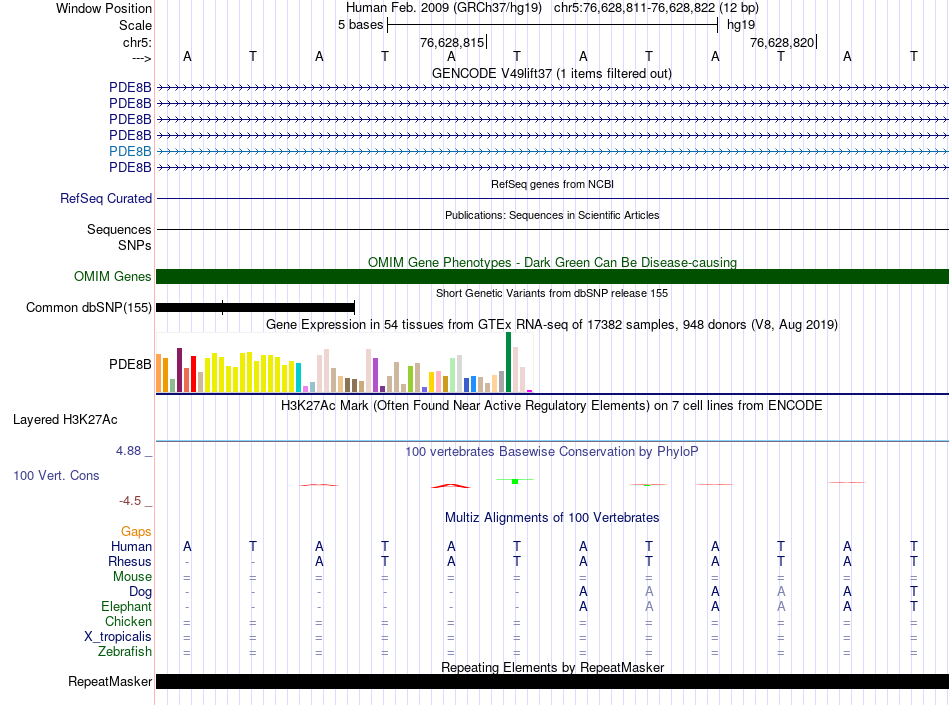Click the cyan bar in GTEx chart
Viewport: 950px width, 705px height.
[298, 377]
